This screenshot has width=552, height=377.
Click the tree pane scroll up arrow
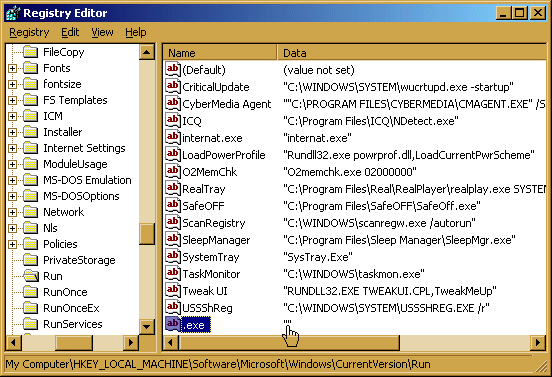coord(146,52)
